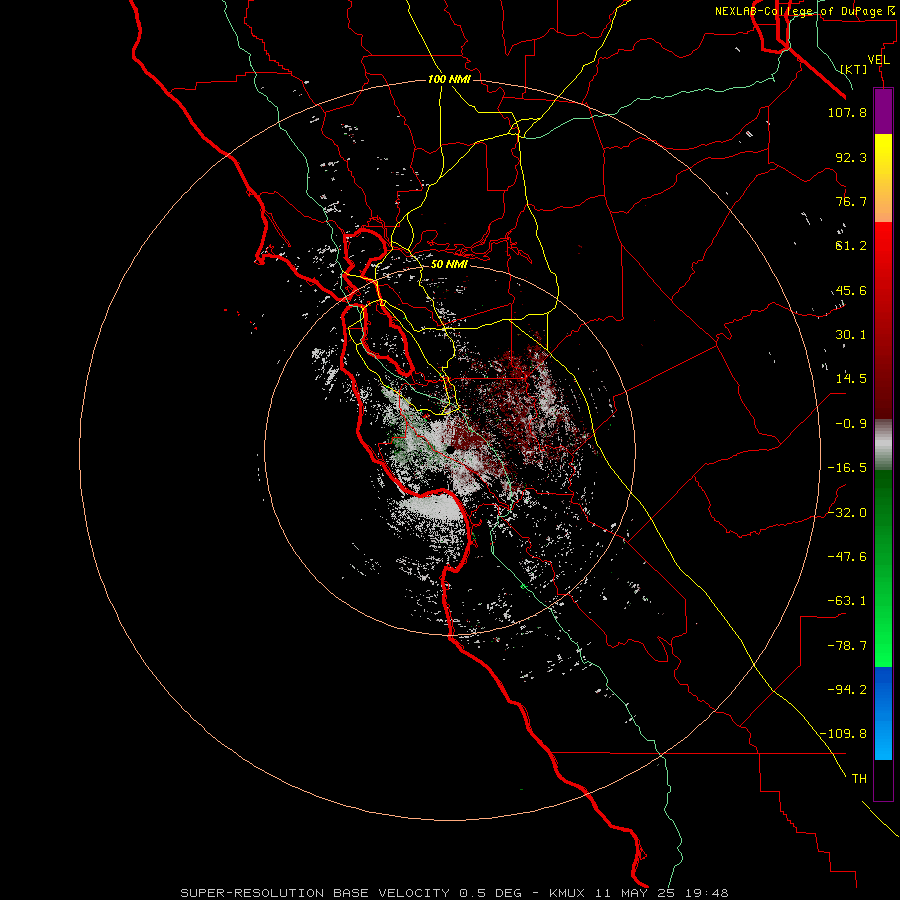The image size is (900, 900).
Task: Click the 50 NMI range ring label
Action: [449, 264]
